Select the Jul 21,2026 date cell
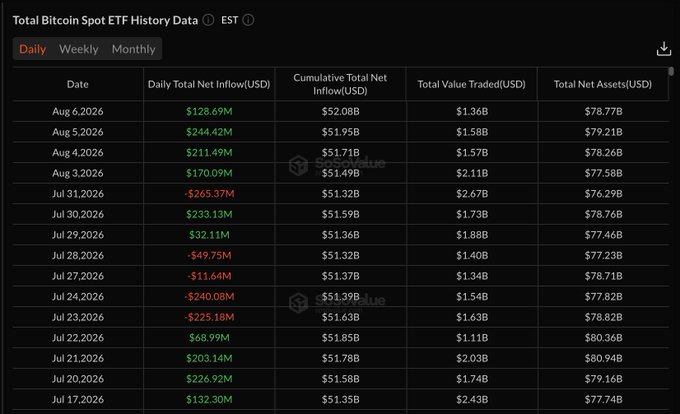680x414 pixels. click(78, 359)
